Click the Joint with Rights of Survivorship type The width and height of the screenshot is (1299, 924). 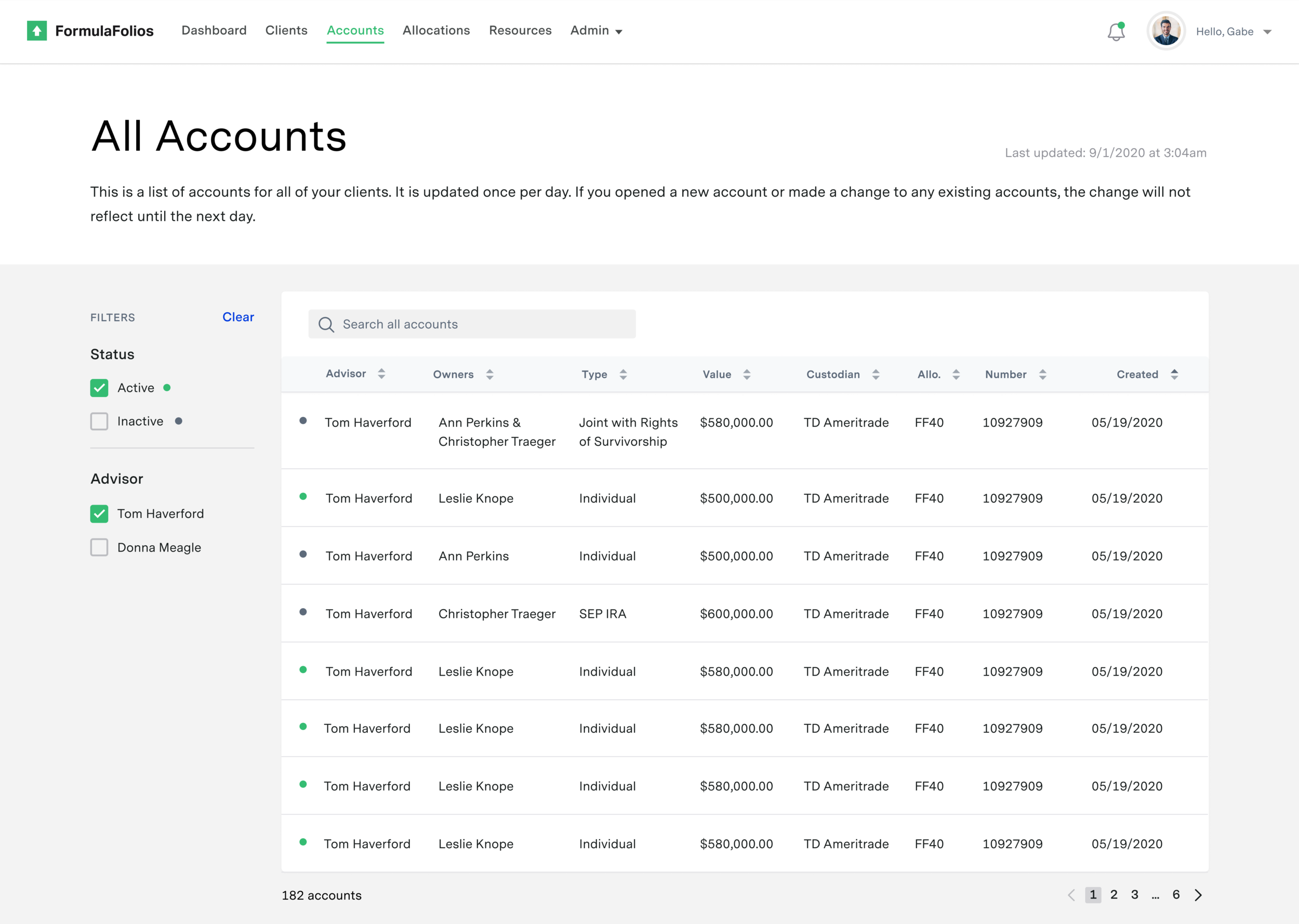pos(628,432)
